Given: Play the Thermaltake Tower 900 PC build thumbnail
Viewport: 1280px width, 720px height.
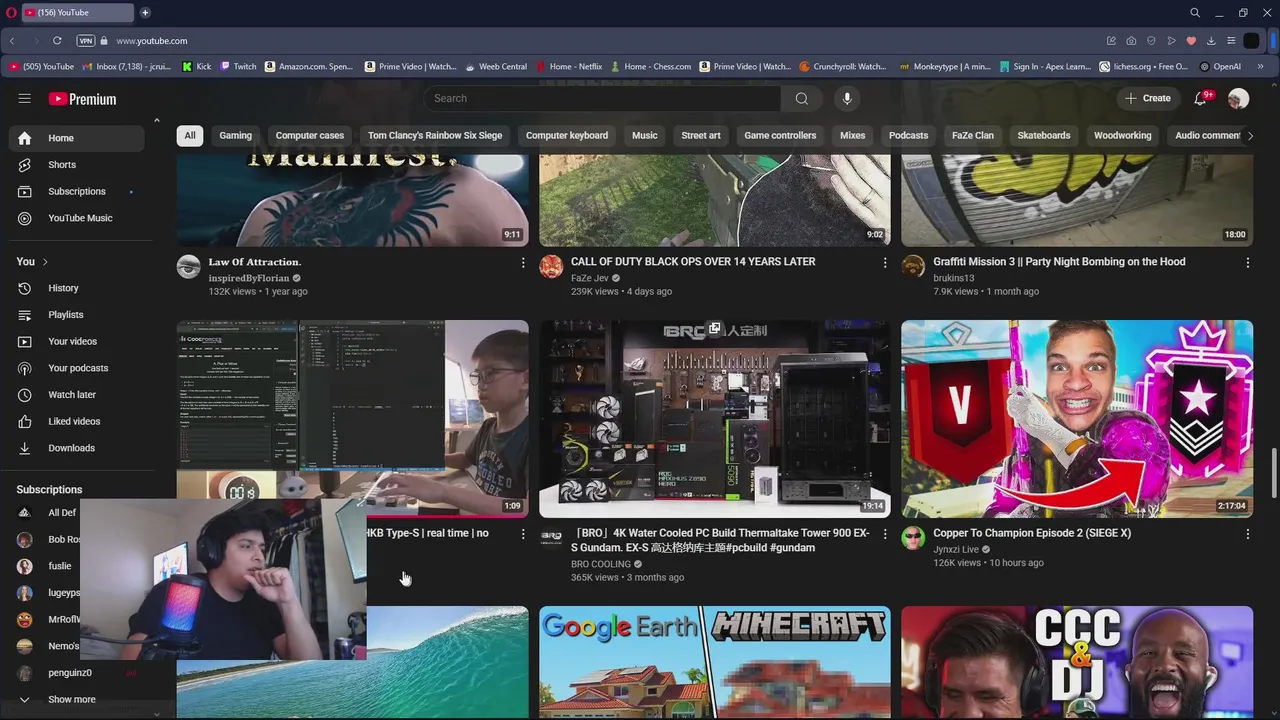Looking at the screenshot, I should click(x=714, y=418).
